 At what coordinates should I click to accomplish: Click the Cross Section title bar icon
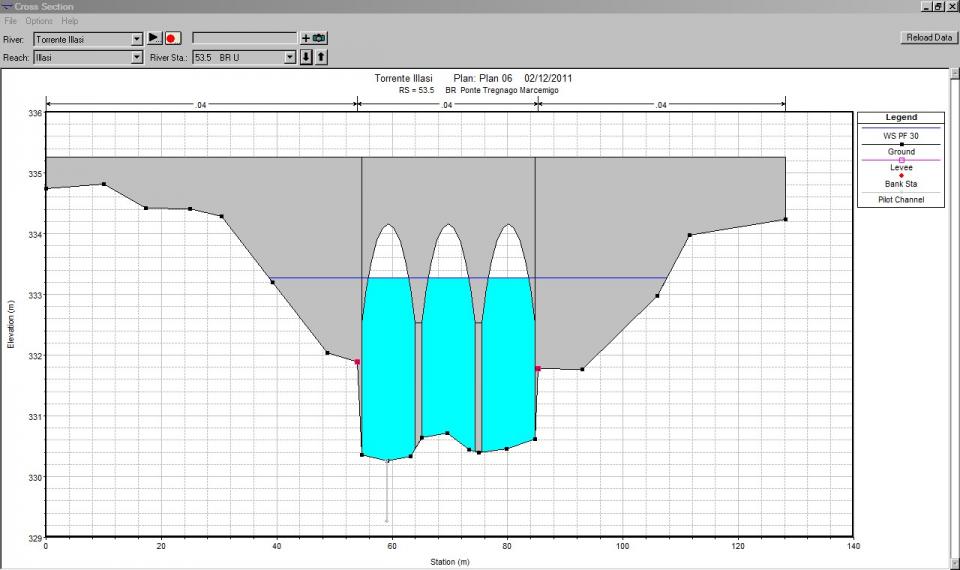pyautogui.click(x=7, y=6)
